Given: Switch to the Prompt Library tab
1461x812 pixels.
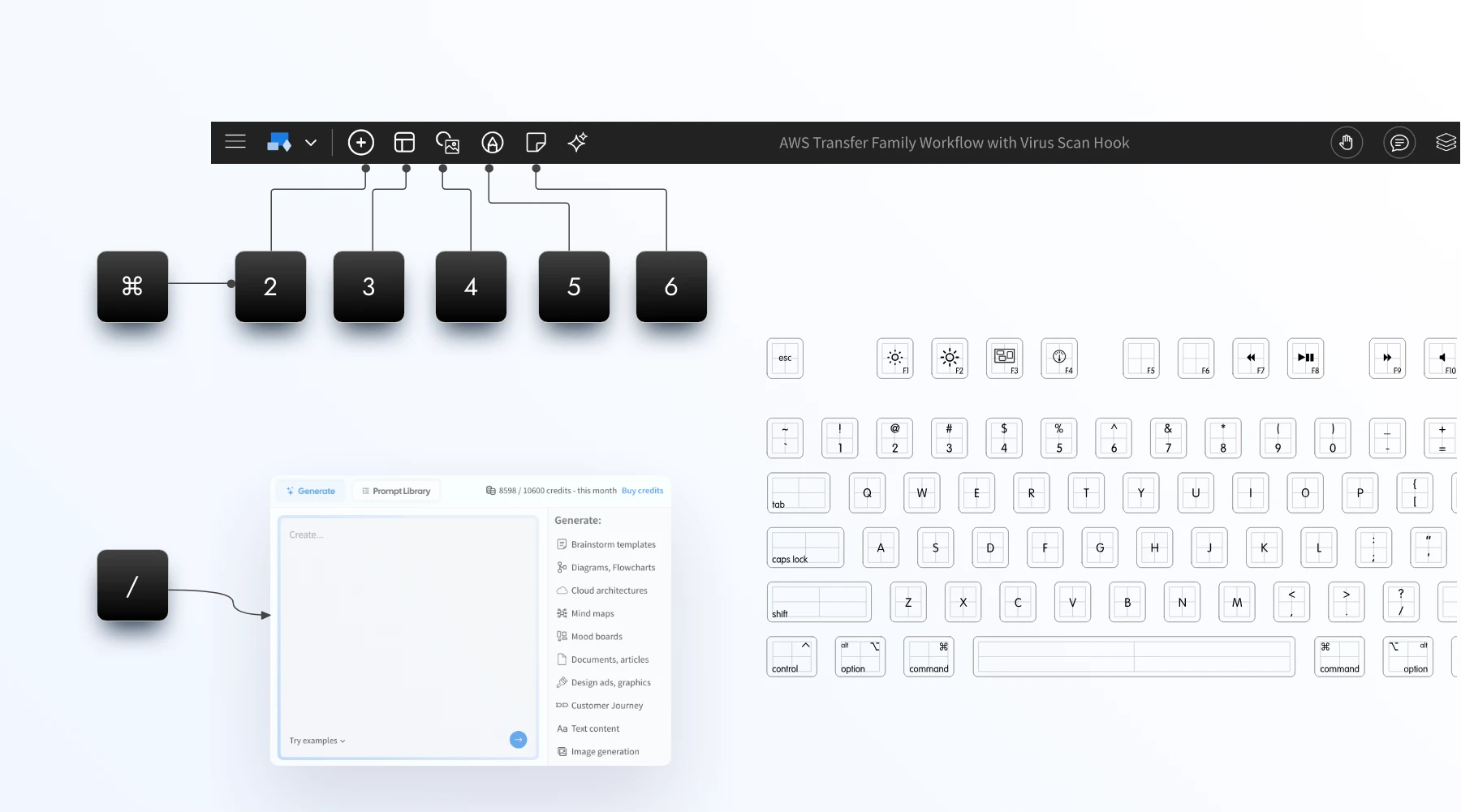Looking at the screenshot, I should coord(396,490).
